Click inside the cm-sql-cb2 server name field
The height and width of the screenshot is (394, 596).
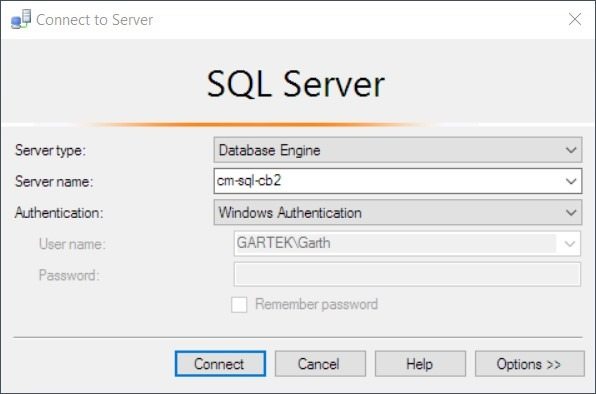[x=398, y=181]
